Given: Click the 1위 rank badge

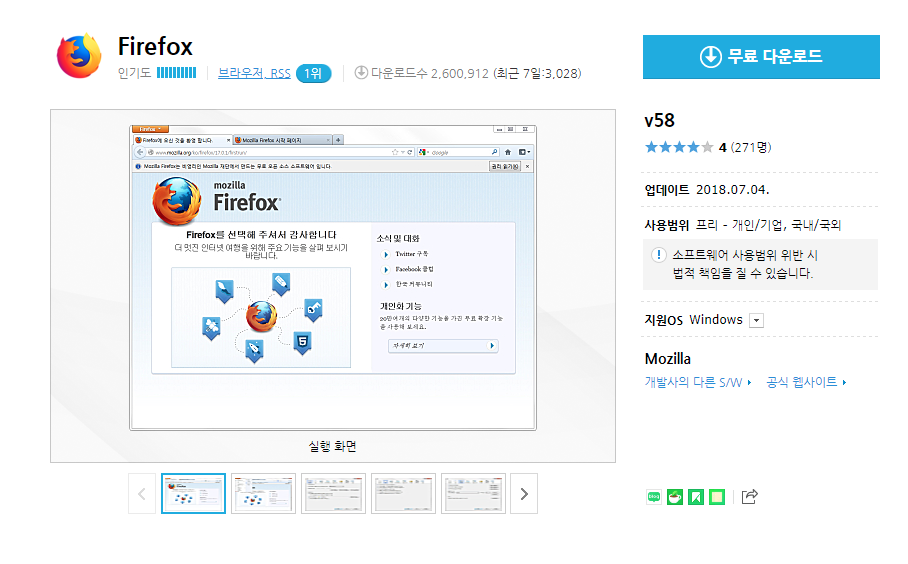Looking at the screenshot, I should coord(313,74).
